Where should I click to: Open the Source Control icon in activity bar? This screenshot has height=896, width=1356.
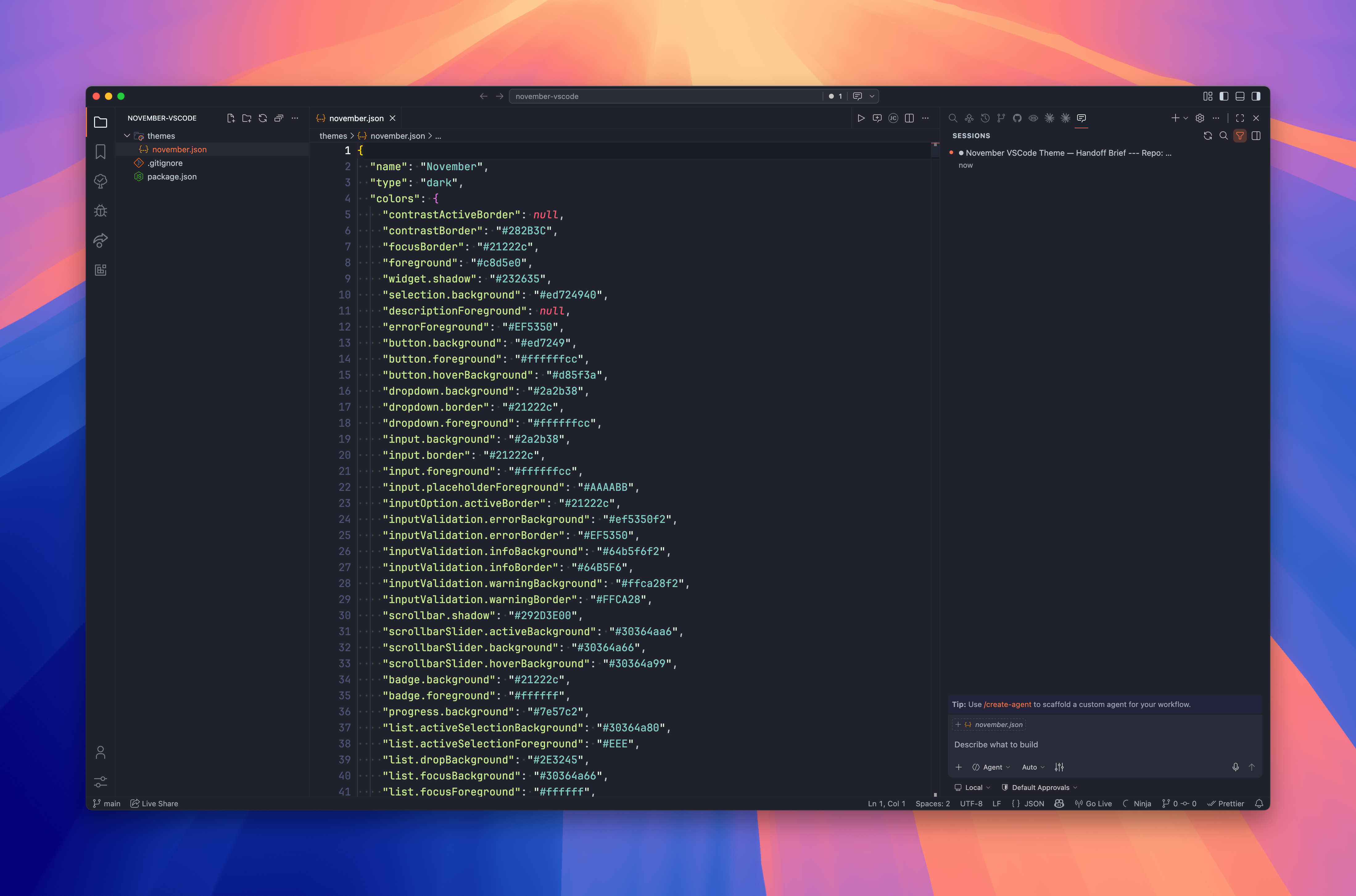(101, 181)
